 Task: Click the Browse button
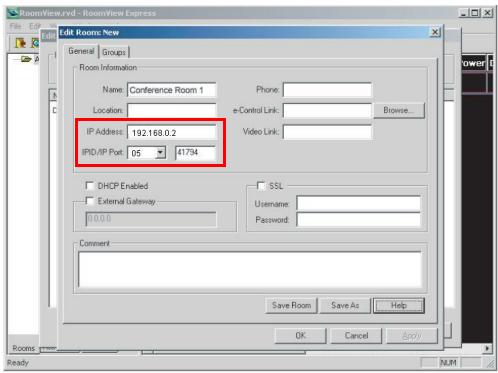[x=399, y=110]
